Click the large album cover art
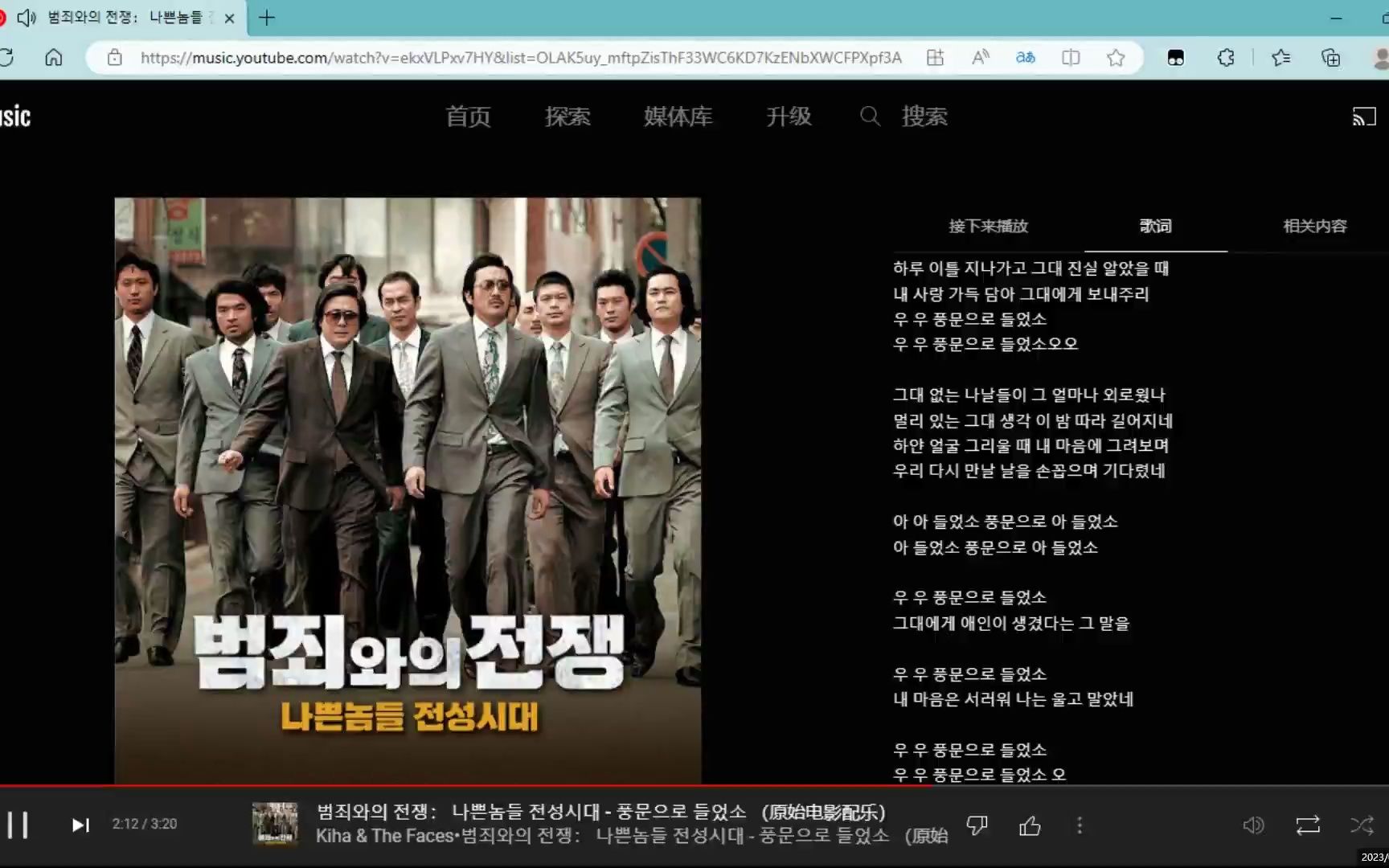Image resolution: width=1389 pixels, height=868 pixels. coord(408,490)
